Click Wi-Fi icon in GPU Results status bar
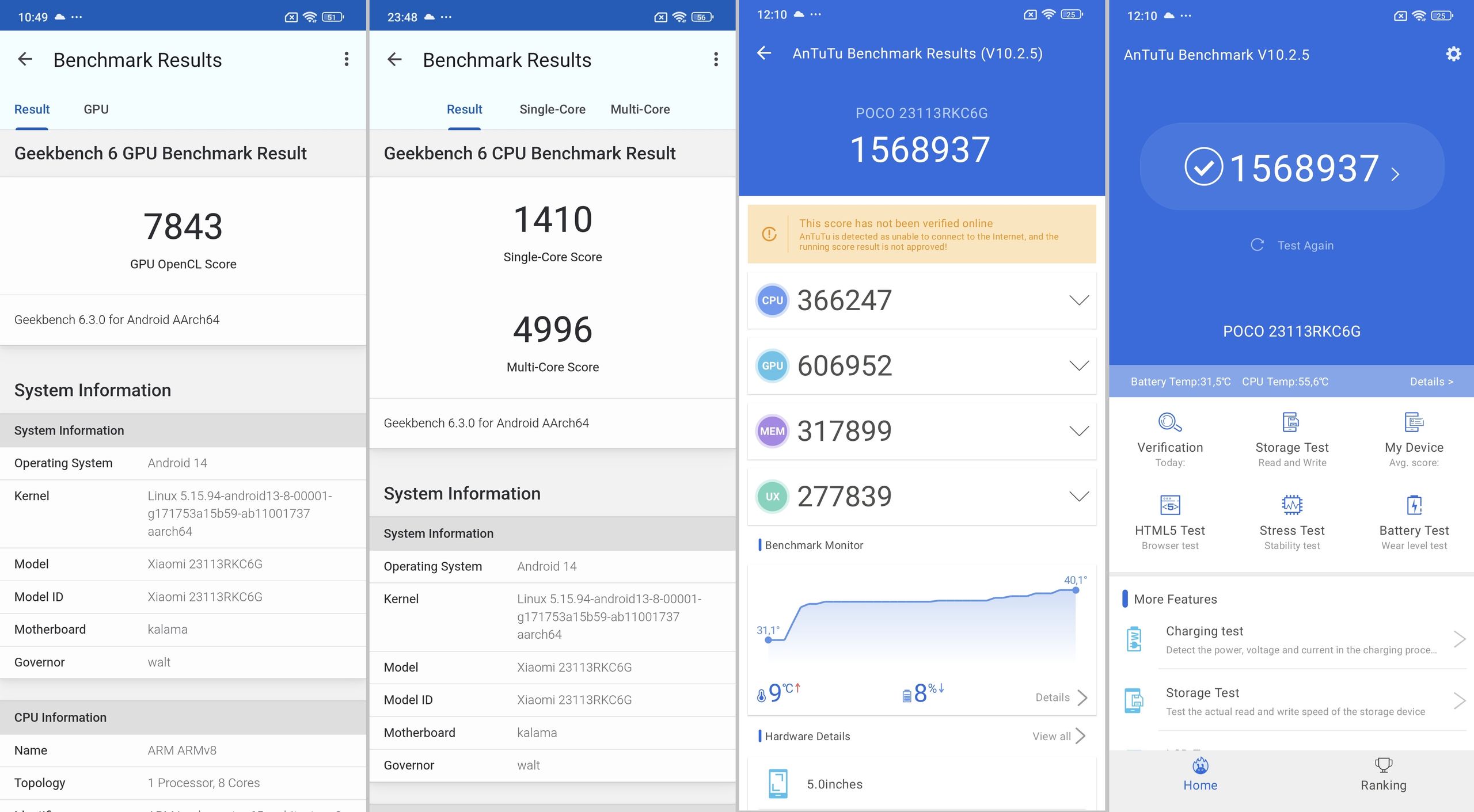Viewport: 1474px width, 812px height. click(310, 17)
